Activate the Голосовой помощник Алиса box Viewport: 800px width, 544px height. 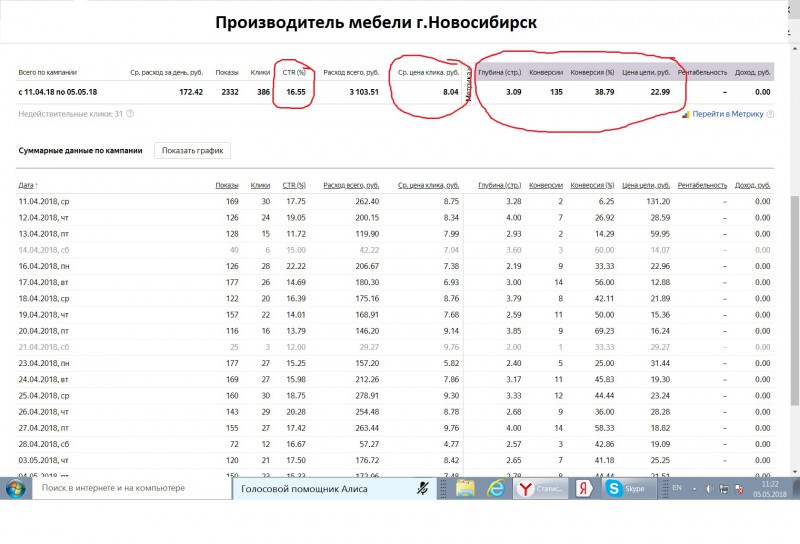(x=334, y=488)
